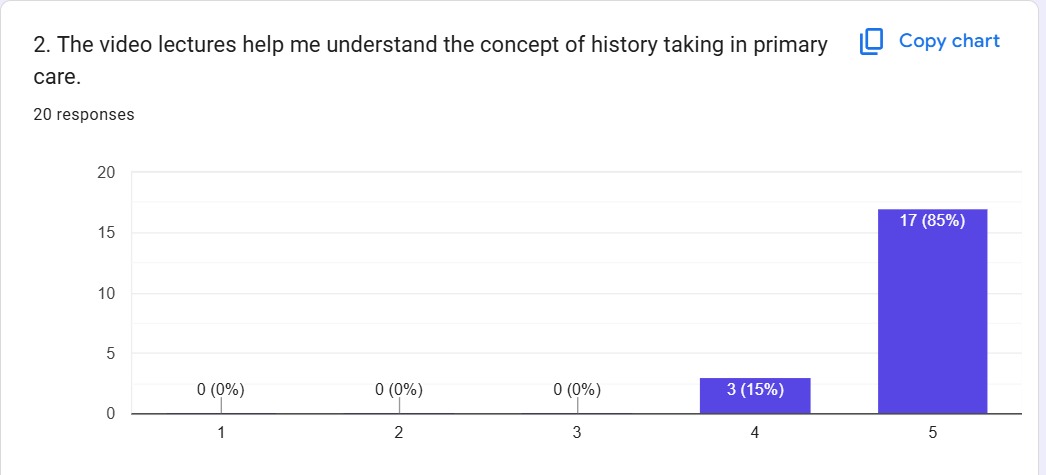Click the x-axis label 5
The width and height of the screenshot is (1046, 475).
933,433
